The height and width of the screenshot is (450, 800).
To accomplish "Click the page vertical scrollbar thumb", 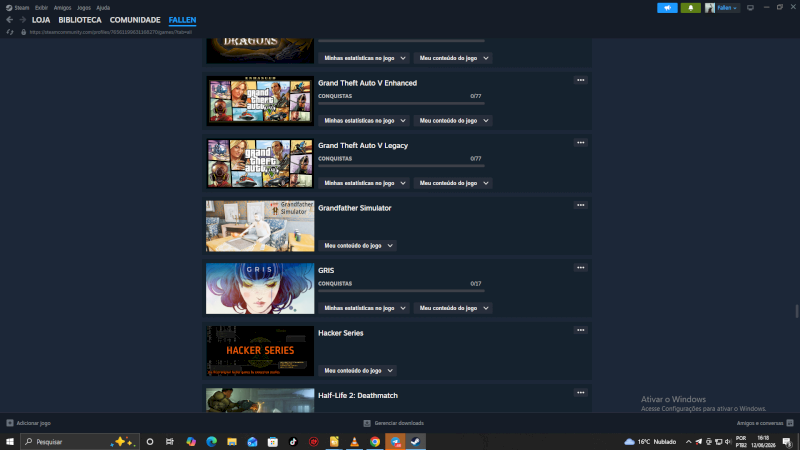I will click(x=796, y=311).
